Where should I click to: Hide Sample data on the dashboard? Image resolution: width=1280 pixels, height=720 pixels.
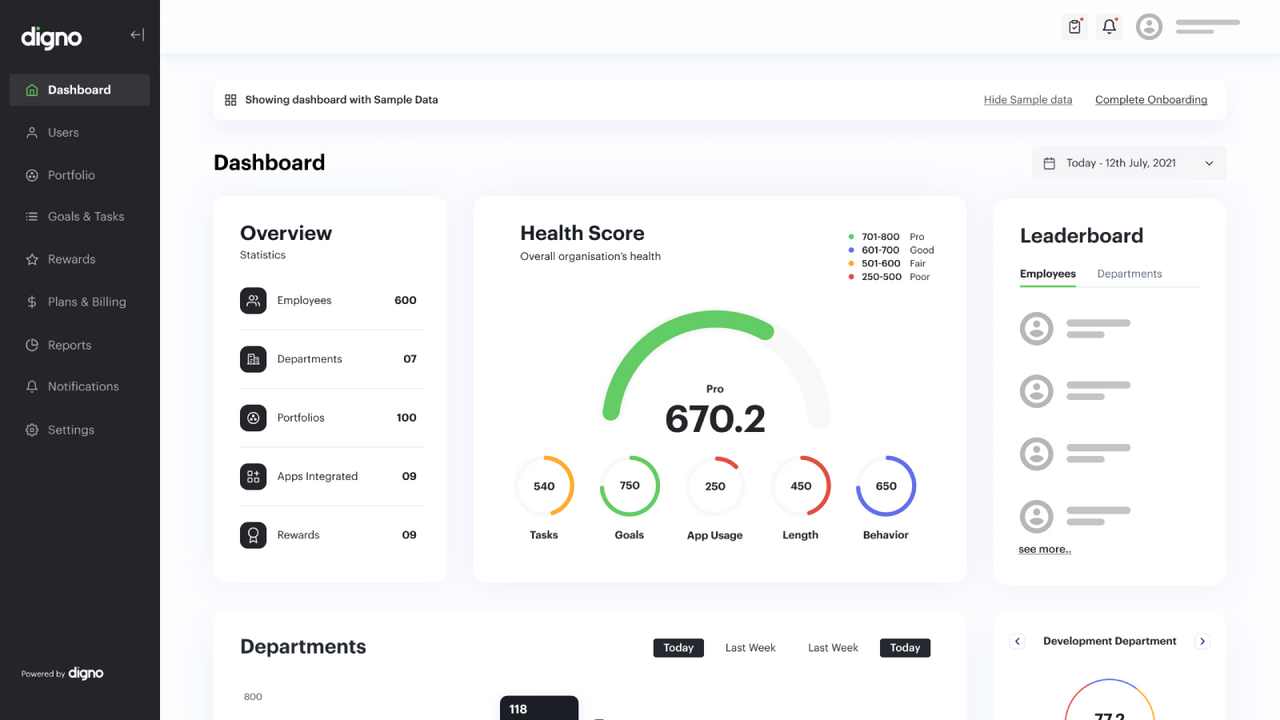coord(1028,99)
